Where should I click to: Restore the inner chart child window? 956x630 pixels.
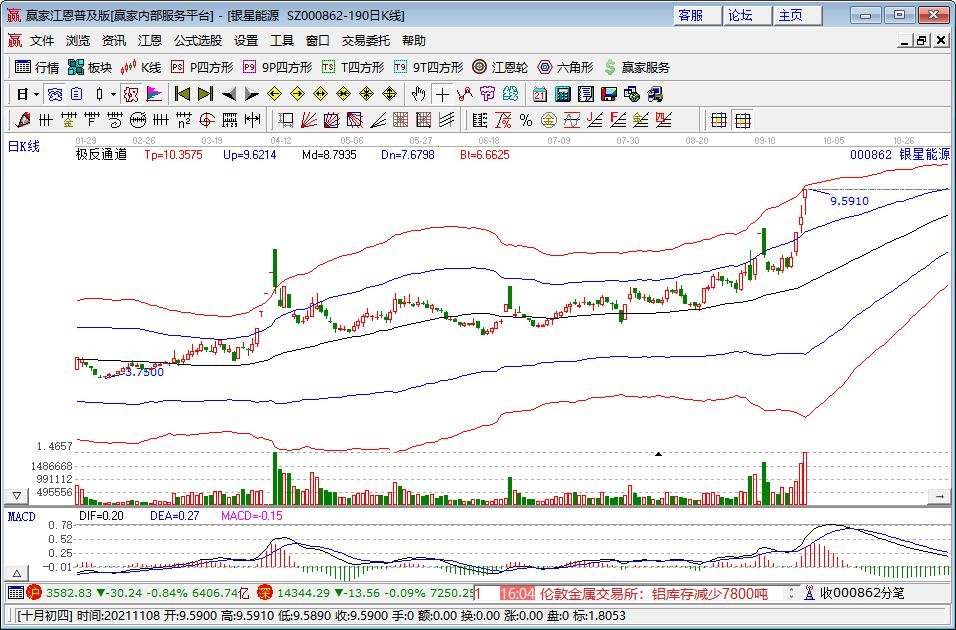pos(922,41)
